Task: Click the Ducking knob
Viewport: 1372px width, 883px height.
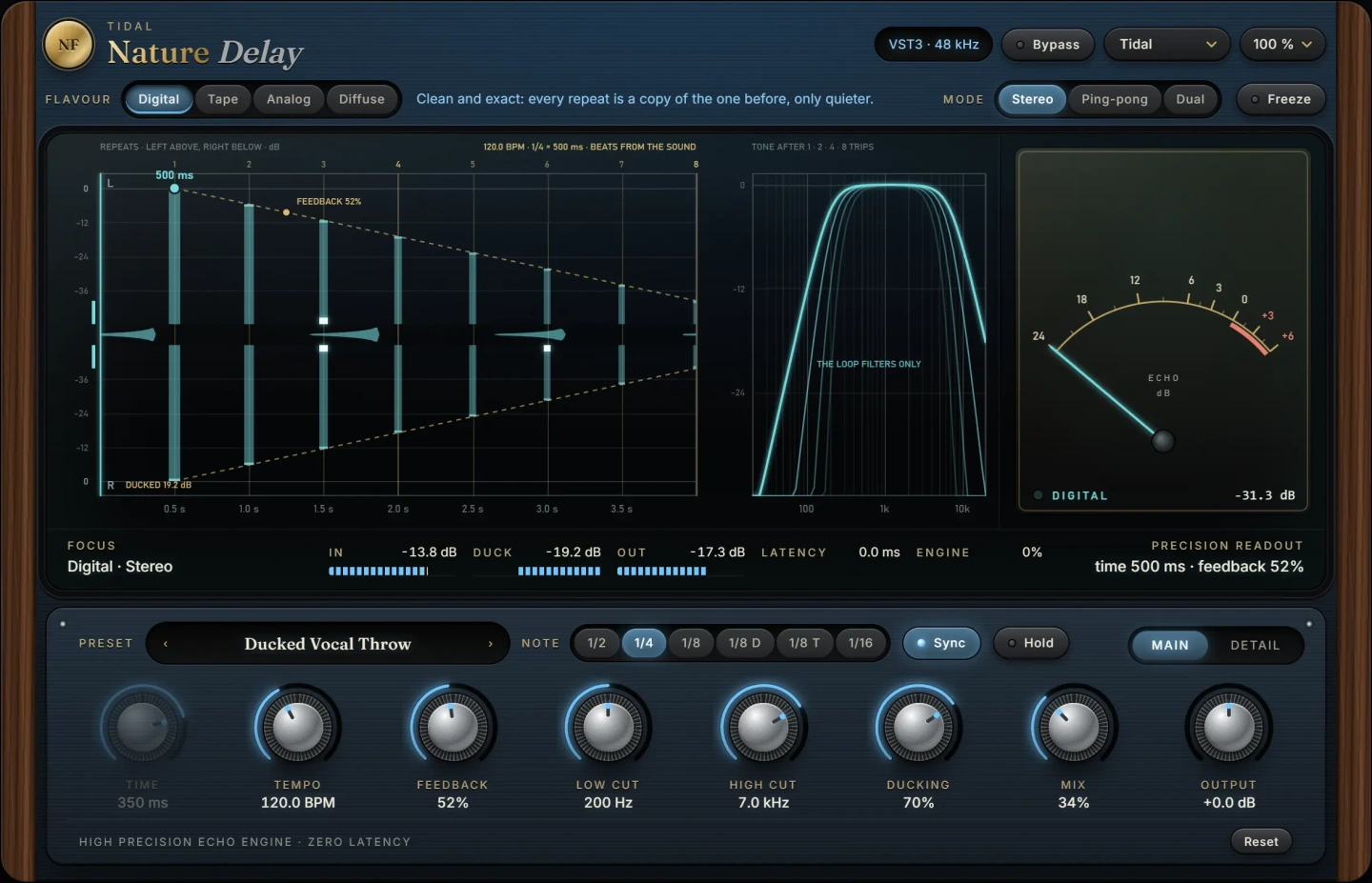Action: (918, 728)
